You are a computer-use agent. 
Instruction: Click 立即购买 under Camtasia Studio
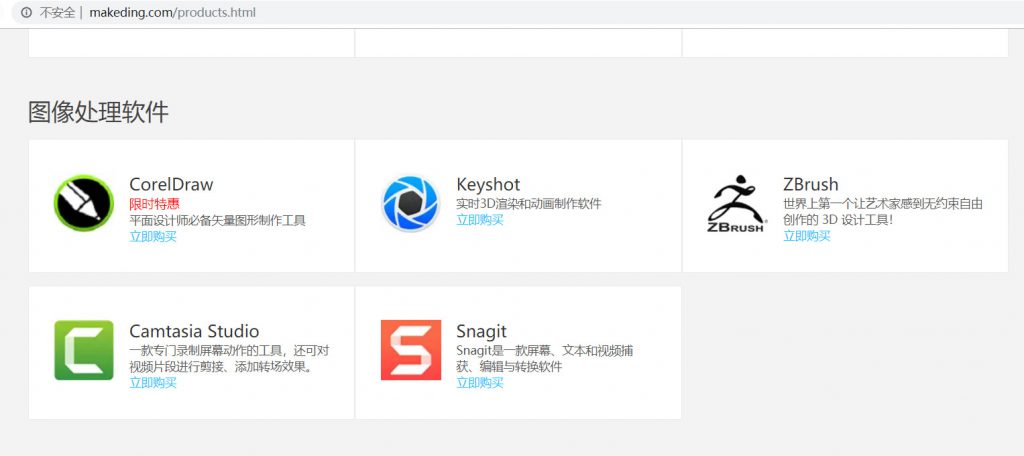click(x=153, y=383)
